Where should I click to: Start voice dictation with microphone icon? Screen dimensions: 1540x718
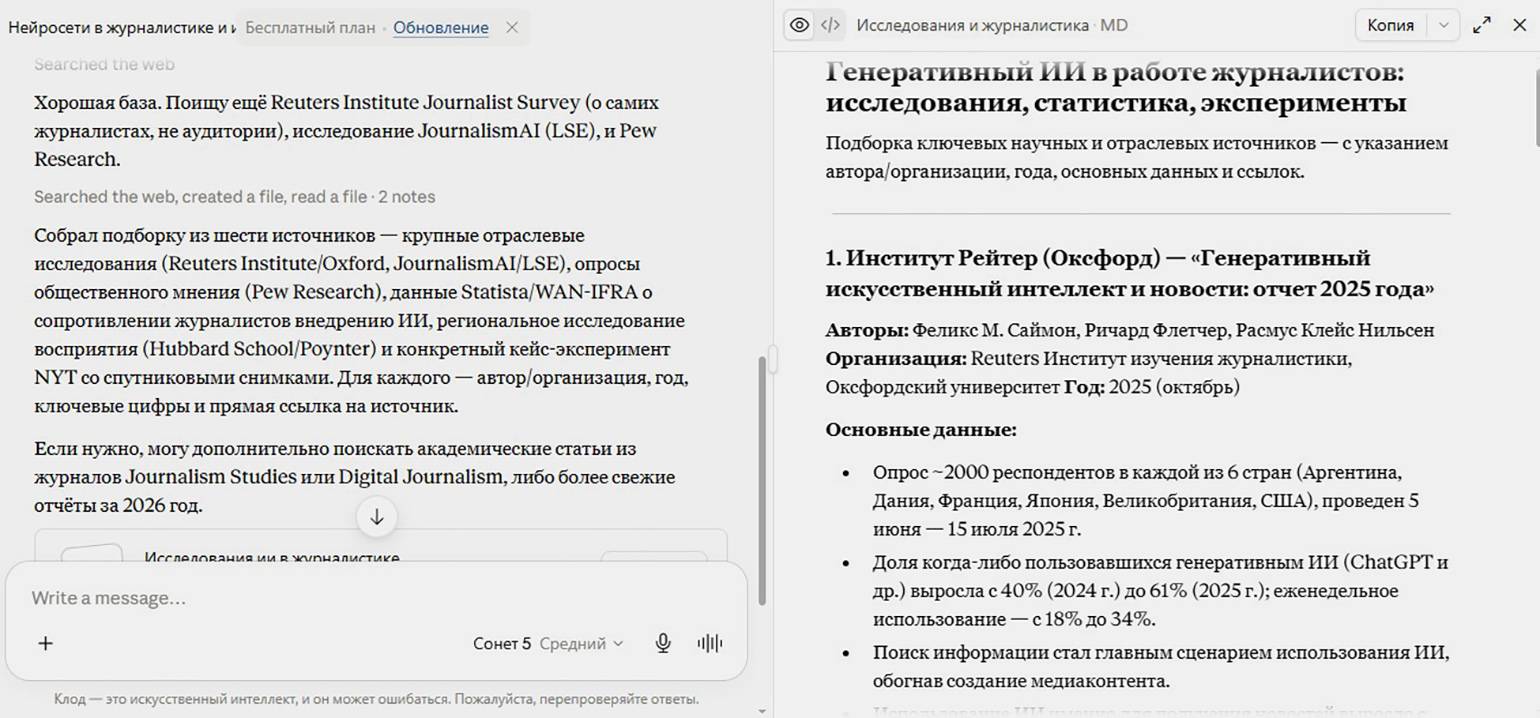(x=662, y=643)
